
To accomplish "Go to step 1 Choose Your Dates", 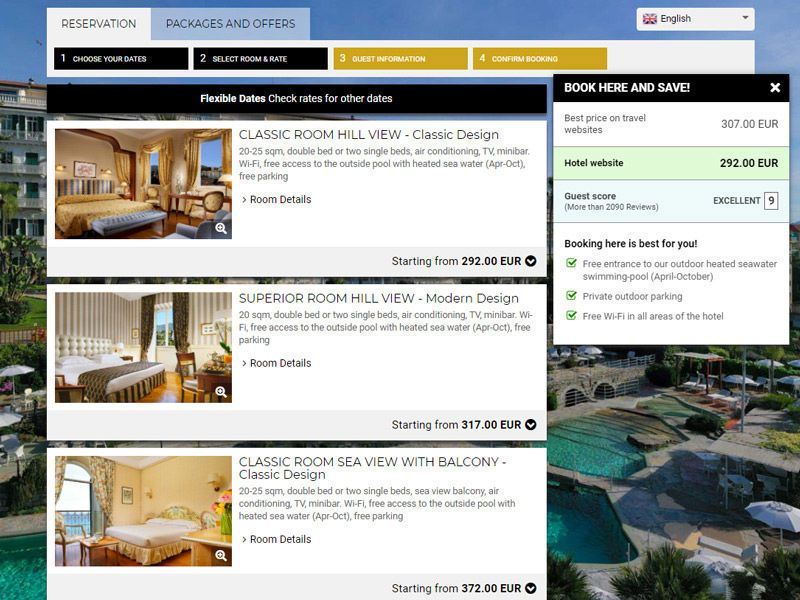I will pos(120,59).
